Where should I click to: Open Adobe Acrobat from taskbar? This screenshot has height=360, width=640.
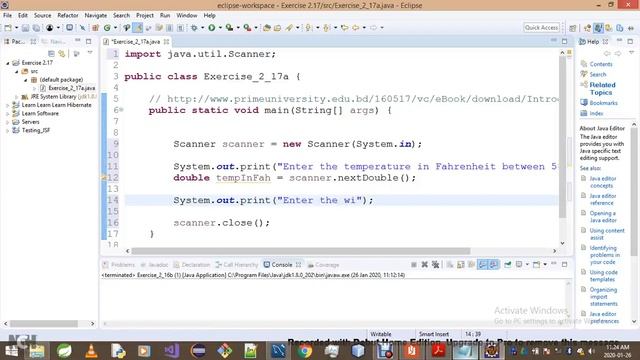point(438,351)
